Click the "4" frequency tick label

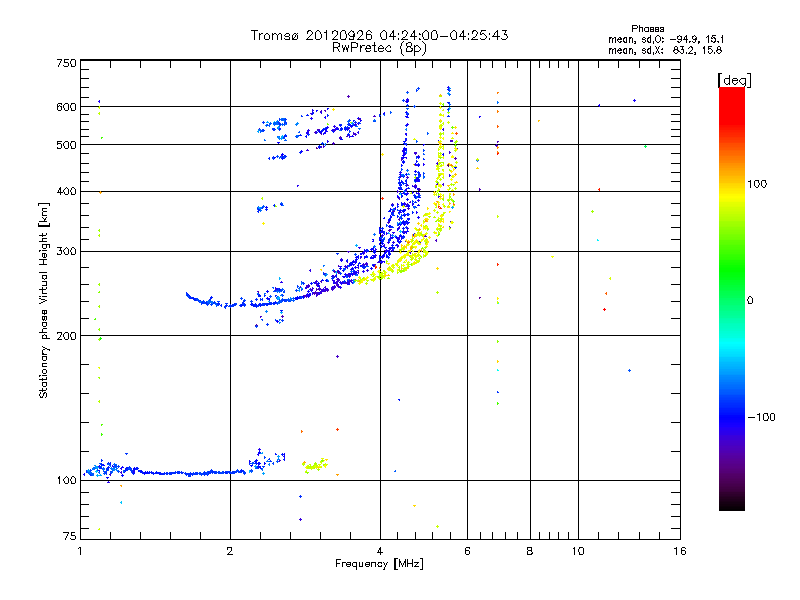tap(380, 551)
